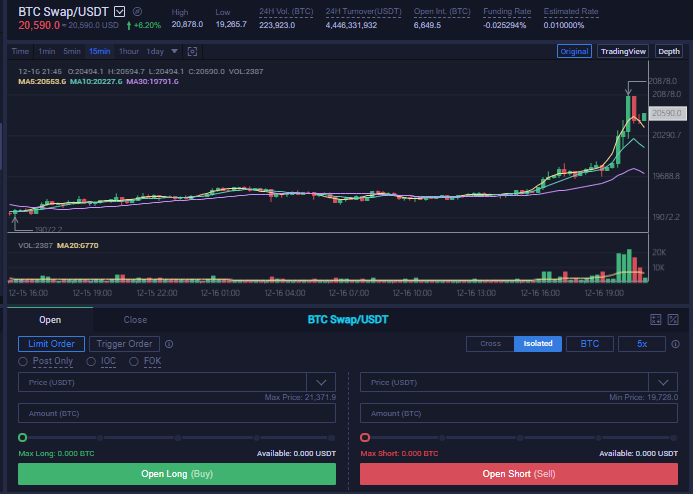The width and height of the screenshot is (693, 494).
Task: Select the IOC radio option
Action: [91, 361]
